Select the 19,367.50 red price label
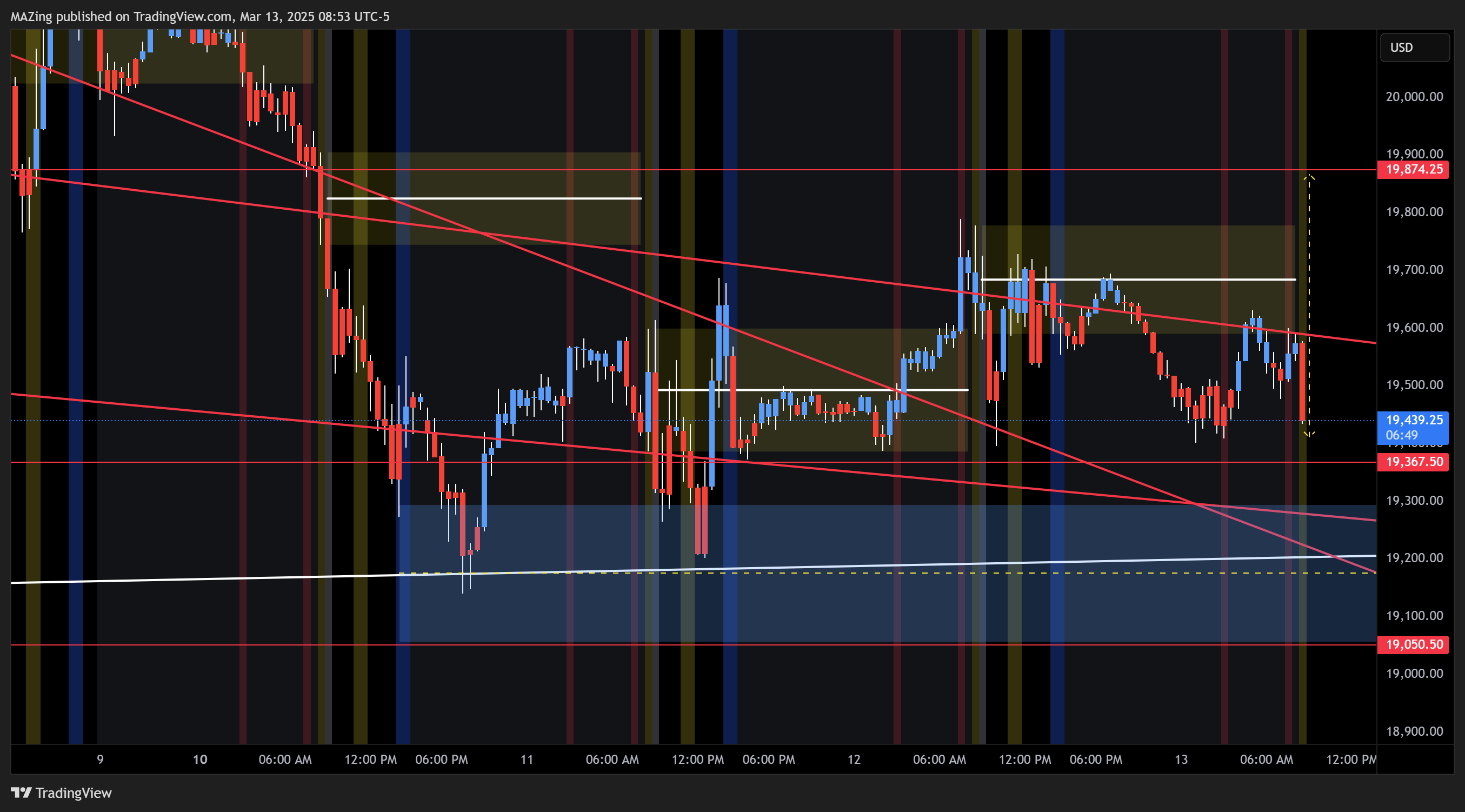Image resolution: width=1465 pixels, height=812 pixels. point(1413,462)
